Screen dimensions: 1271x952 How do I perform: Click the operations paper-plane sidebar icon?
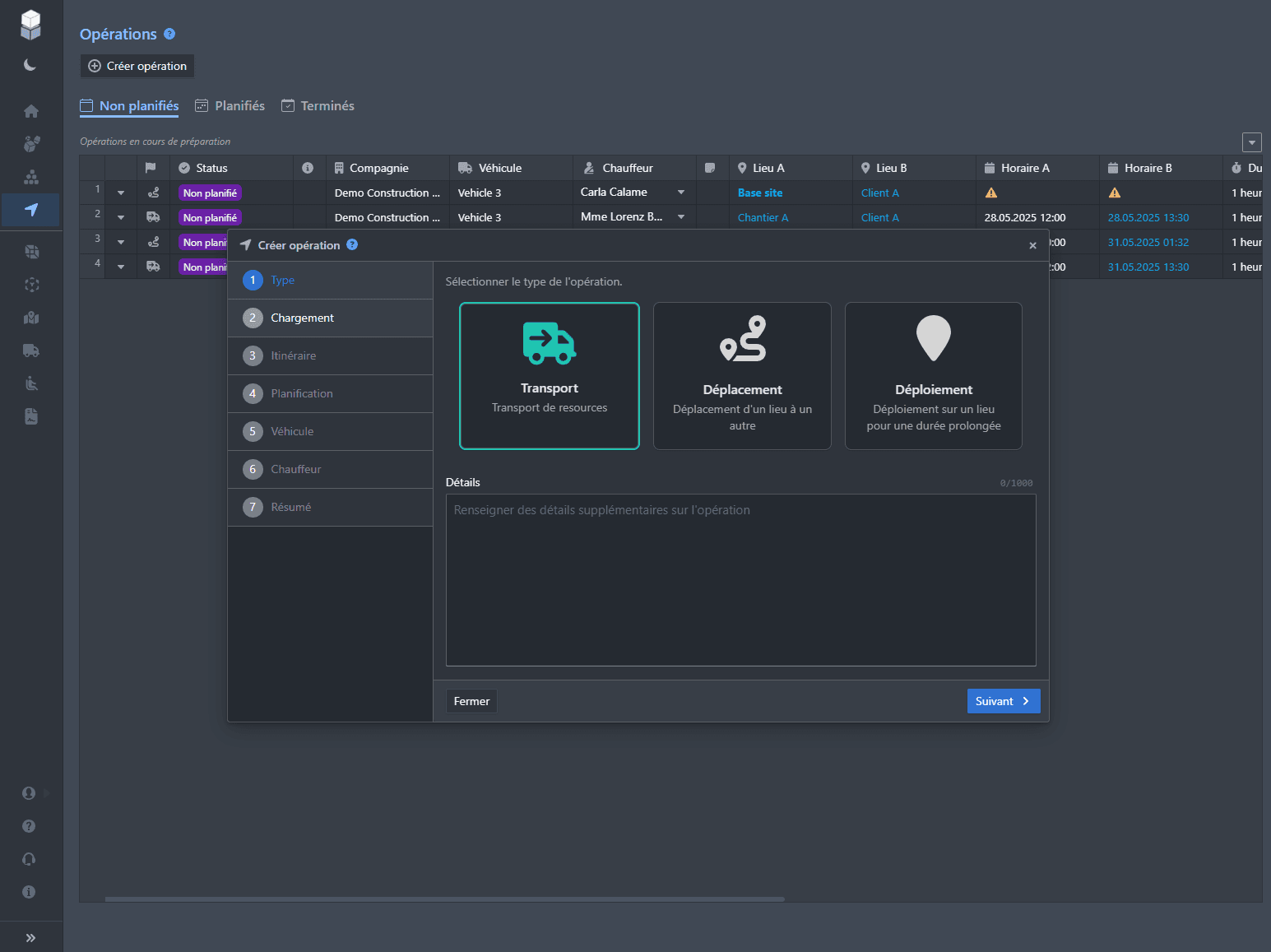[31, 210]
